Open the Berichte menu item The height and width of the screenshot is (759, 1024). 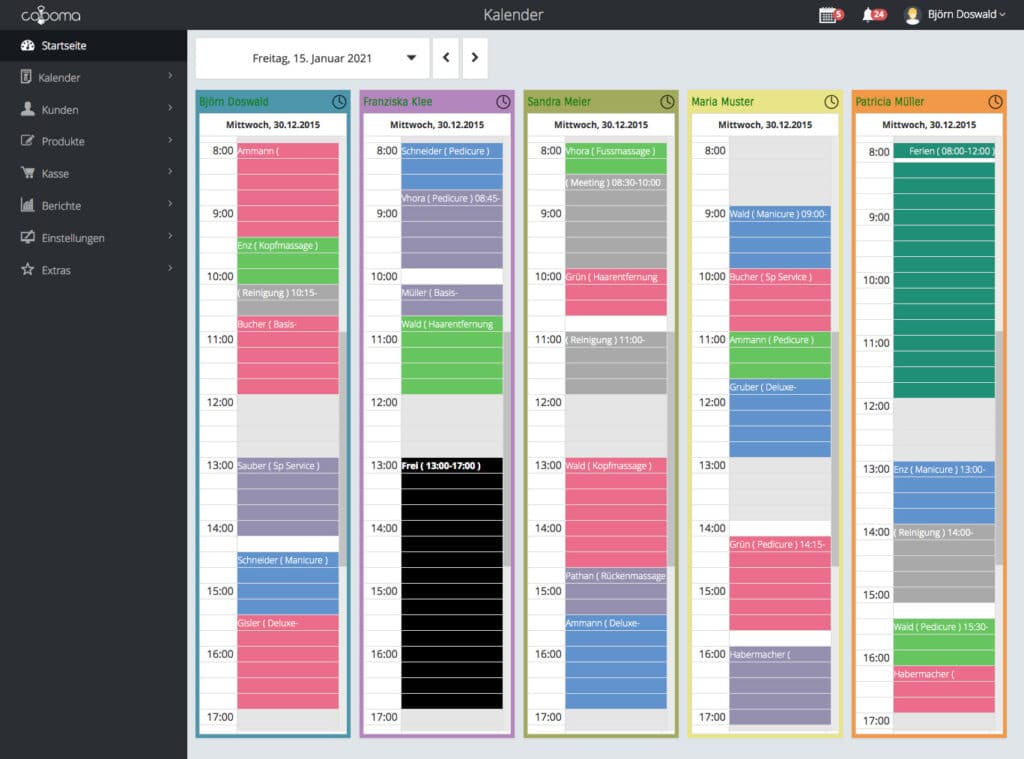(92, 206)
